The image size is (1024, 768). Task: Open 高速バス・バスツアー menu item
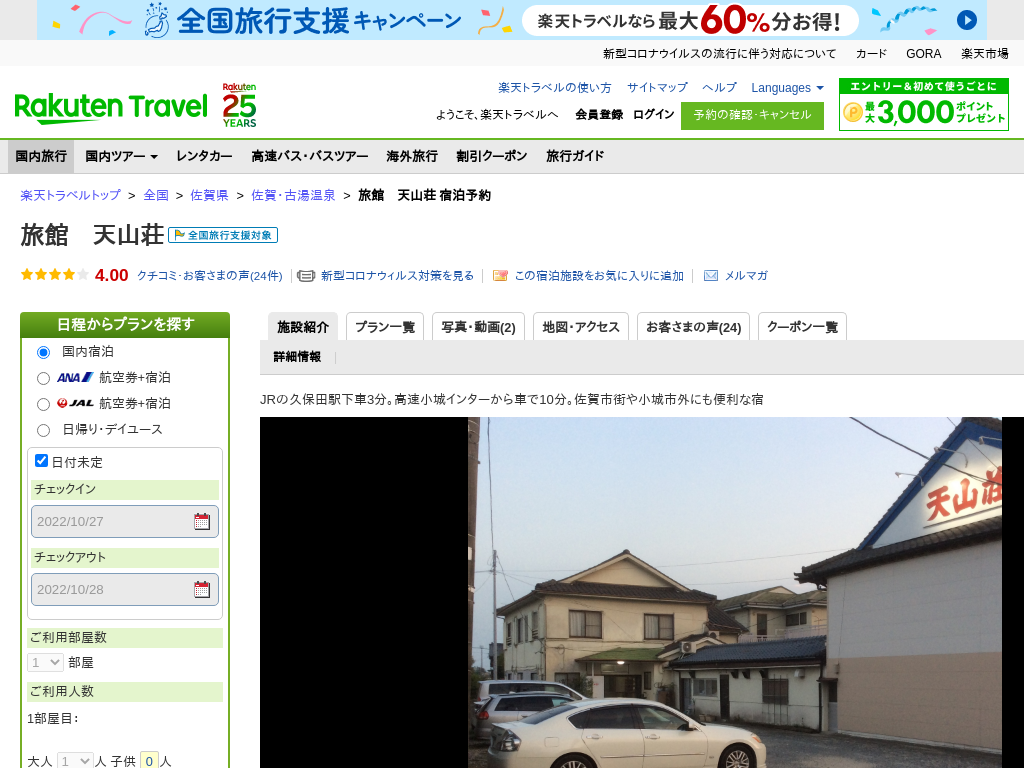310,156
